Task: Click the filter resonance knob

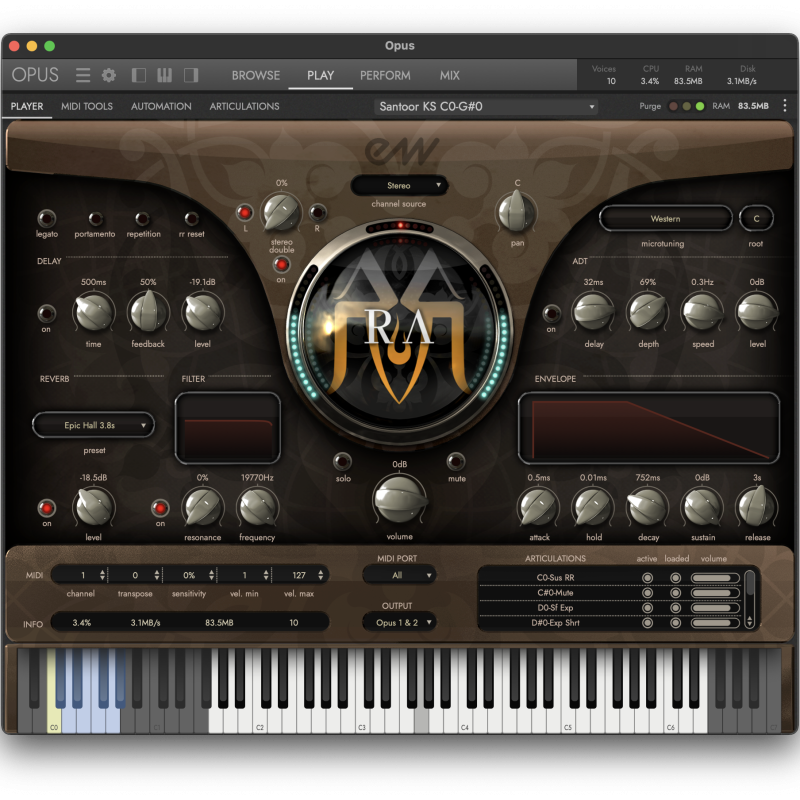Action: (203, 507)
